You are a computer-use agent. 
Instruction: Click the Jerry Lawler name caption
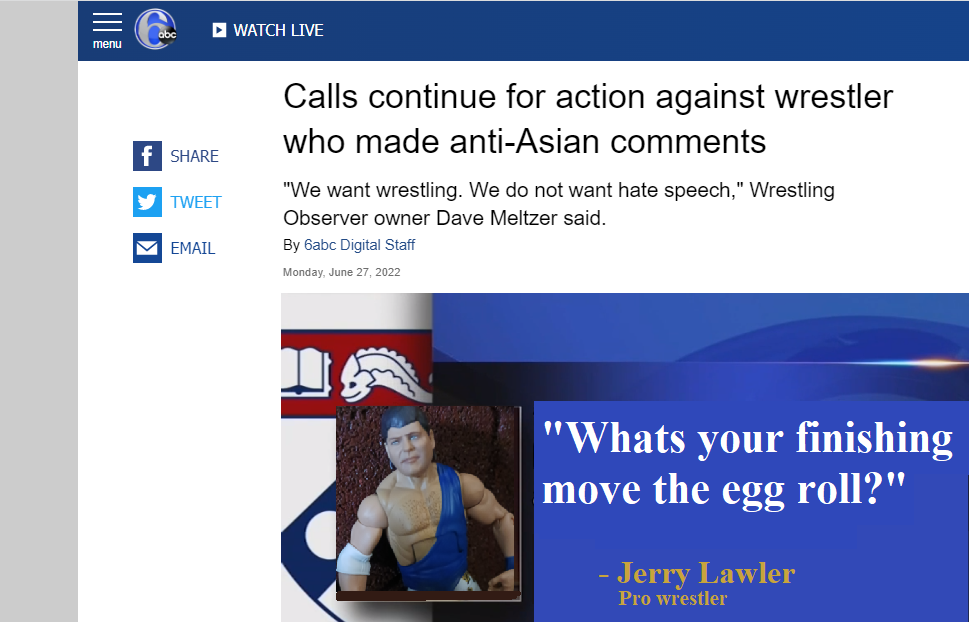click(x=696, y=573)
